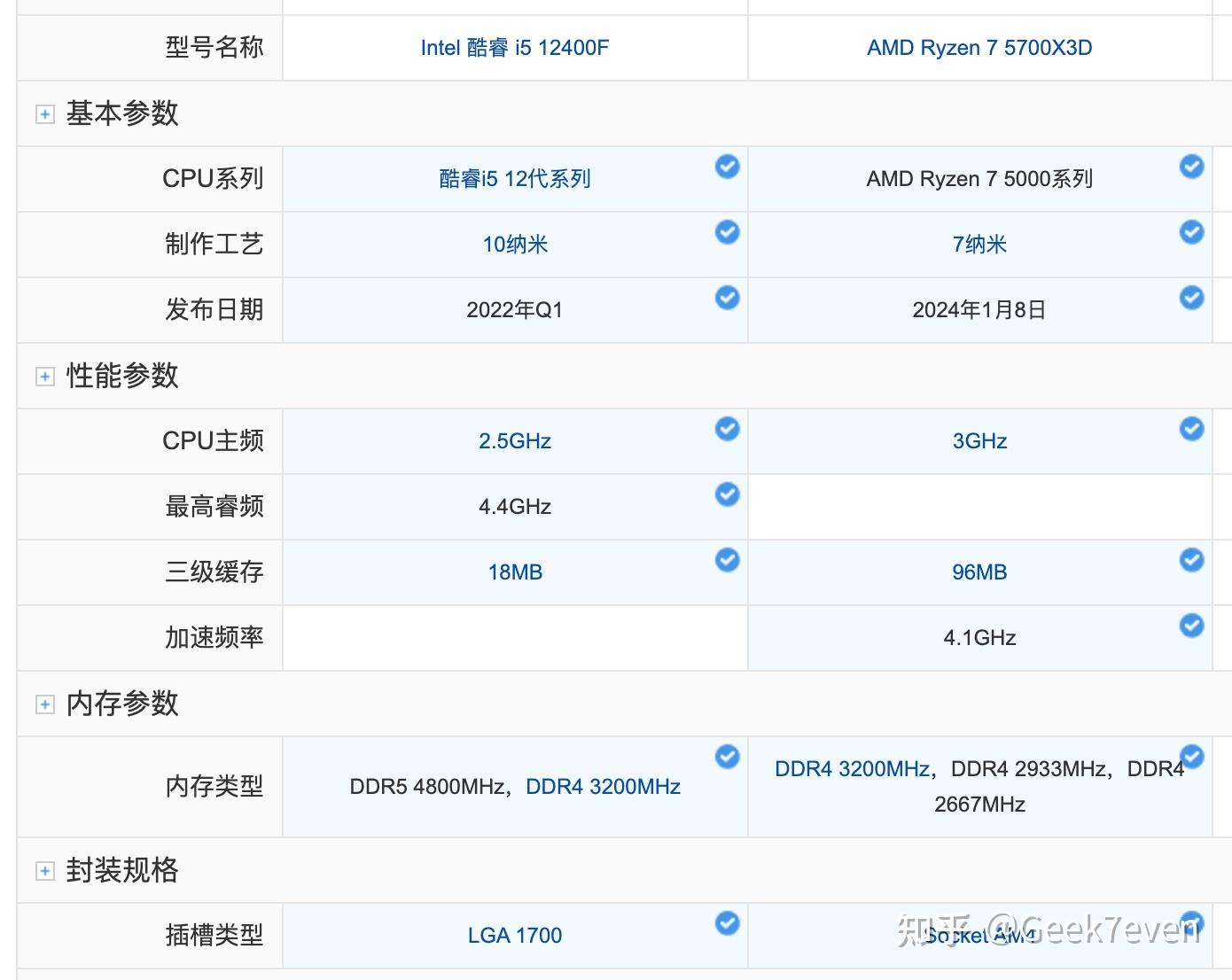Click check badge beside LGA 1700
The image size is (1232, 980).
[728, 923]
